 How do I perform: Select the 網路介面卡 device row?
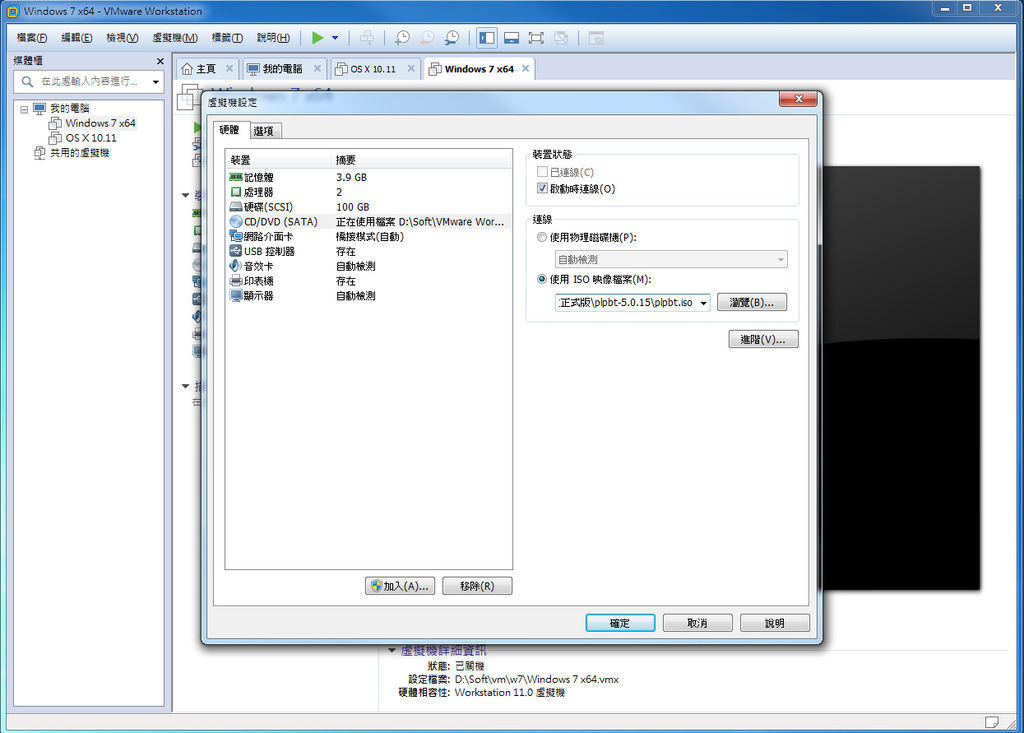[368, 236]
